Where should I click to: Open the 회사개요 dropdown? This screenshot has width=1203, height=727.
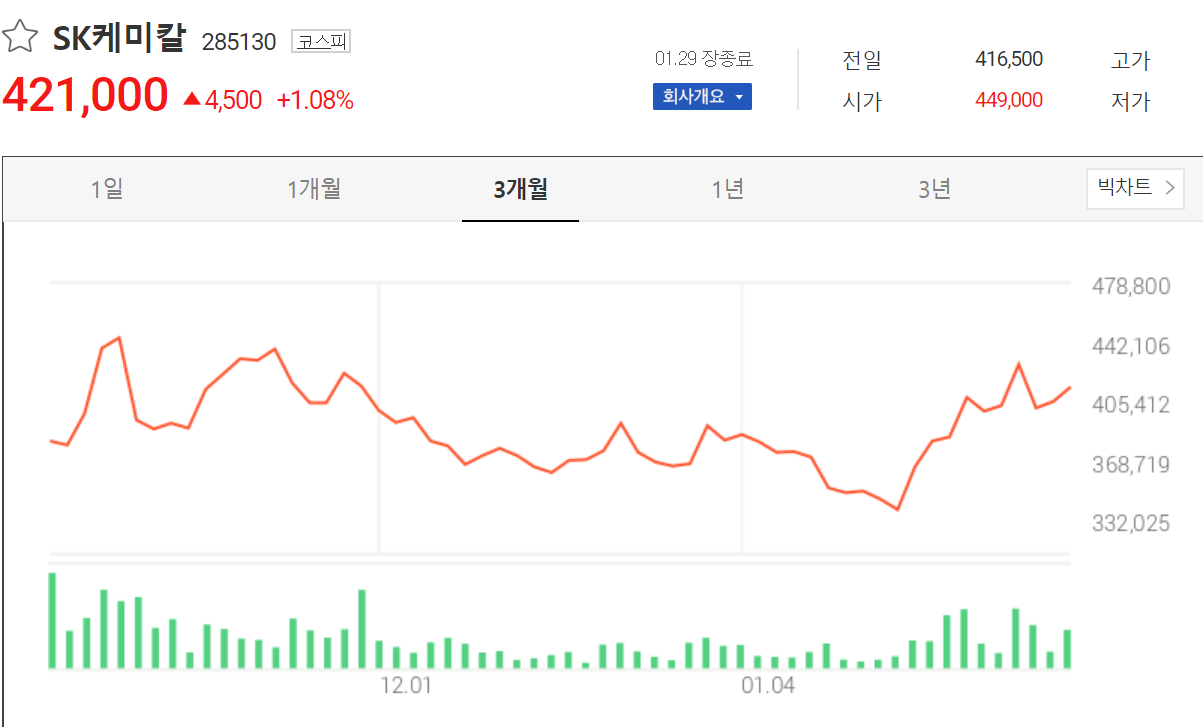pyautogui.click(x=702, y=97)
